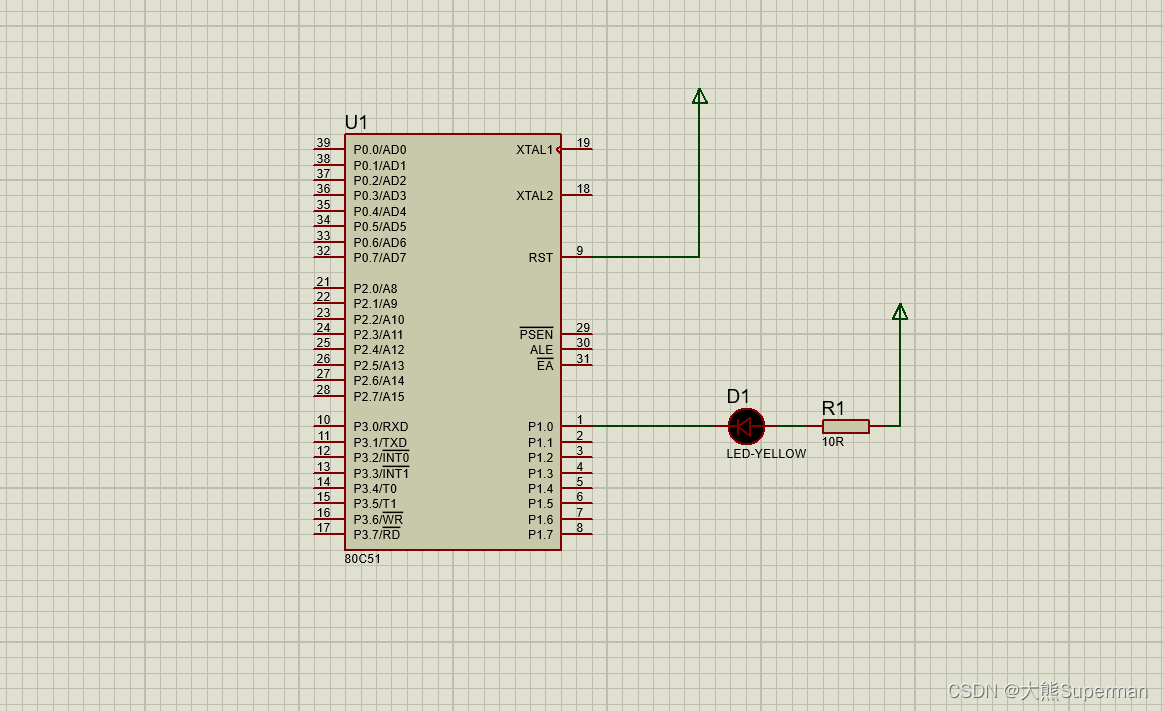This screenshot has width=1163, height=711.
Task: Click the P3.2/INT0 pin label
Action: (381, 457)
